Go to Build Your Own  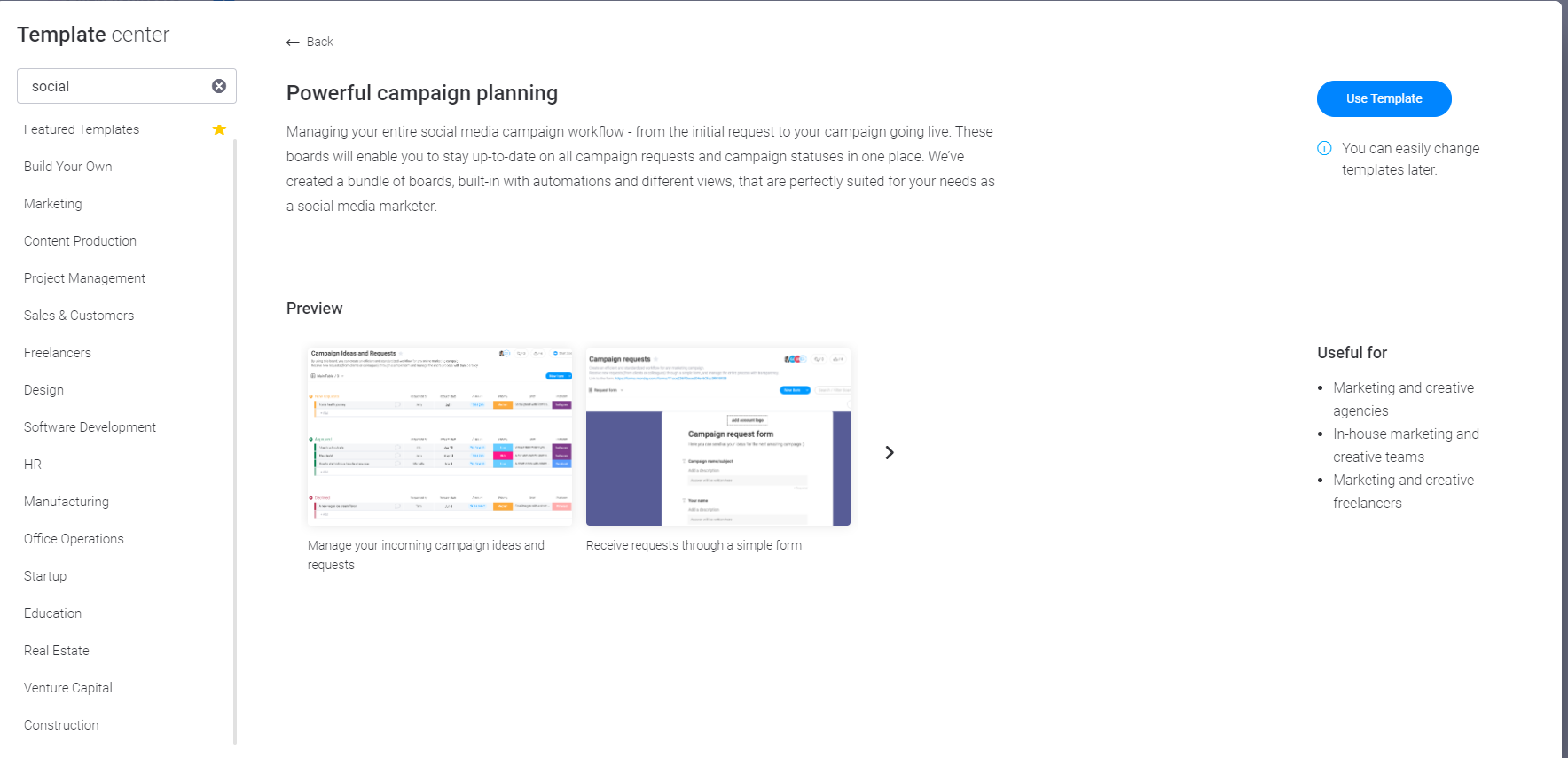pyautogui.click(x=68, y=167)
